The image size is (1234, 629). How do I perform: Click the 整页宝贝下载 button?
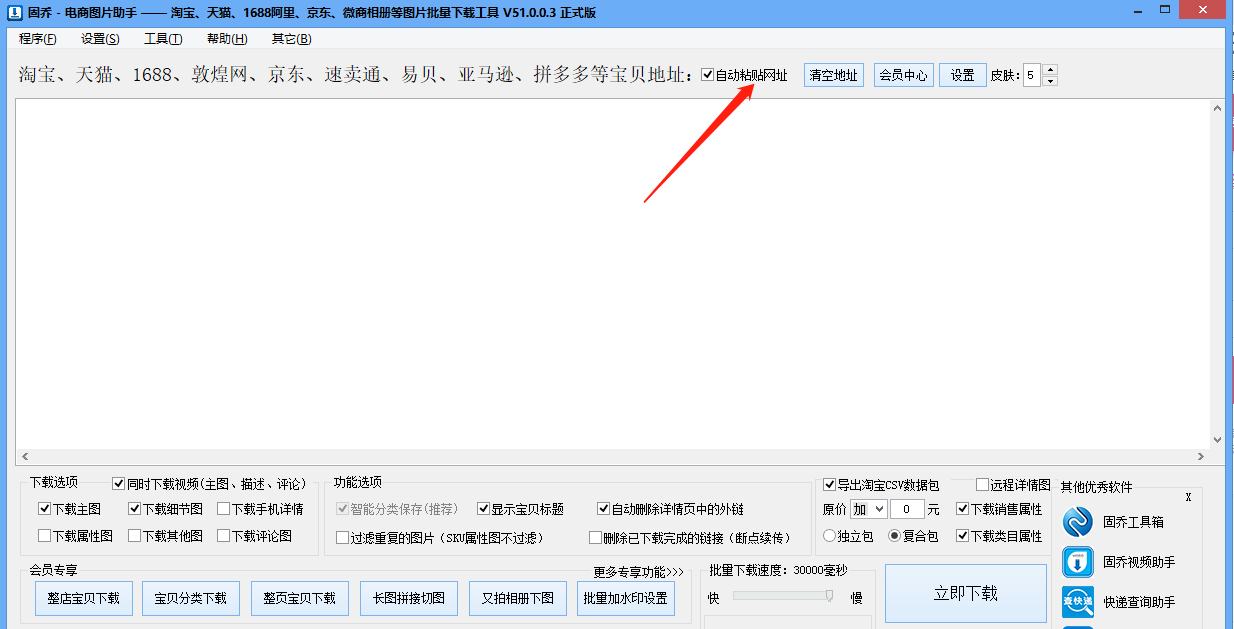[x=299, y=598]
